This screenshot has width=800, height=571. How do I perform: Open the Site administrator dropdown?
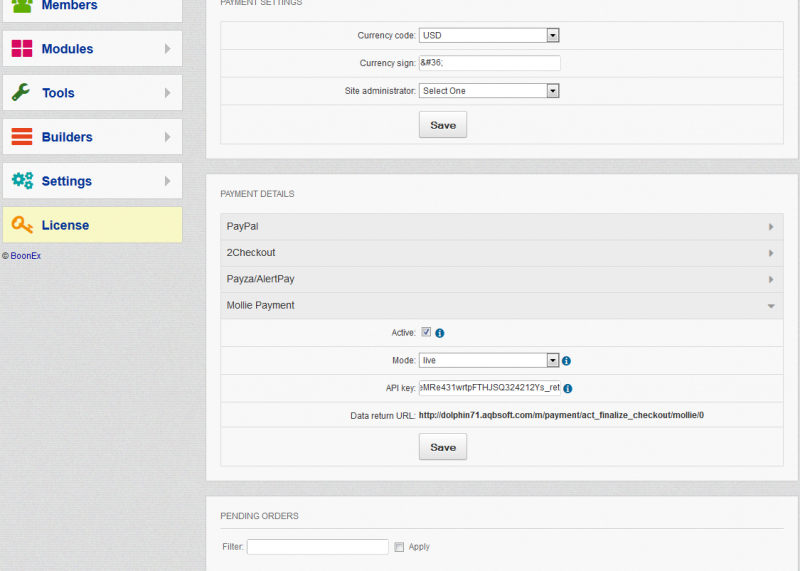[489, 91]
